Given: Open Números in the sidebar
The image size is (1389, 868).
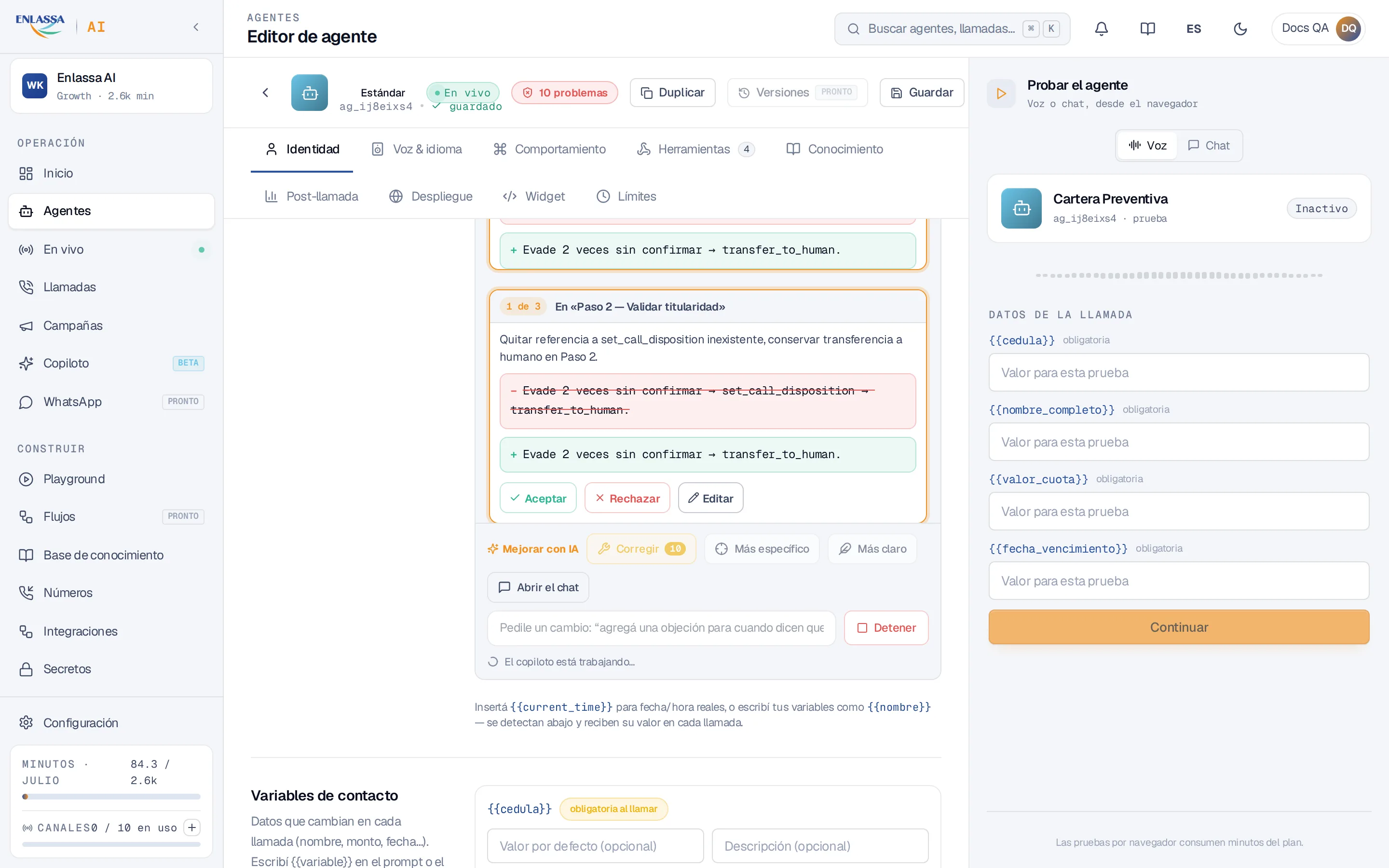Looking at the screenshot, I should pos(111,593).
